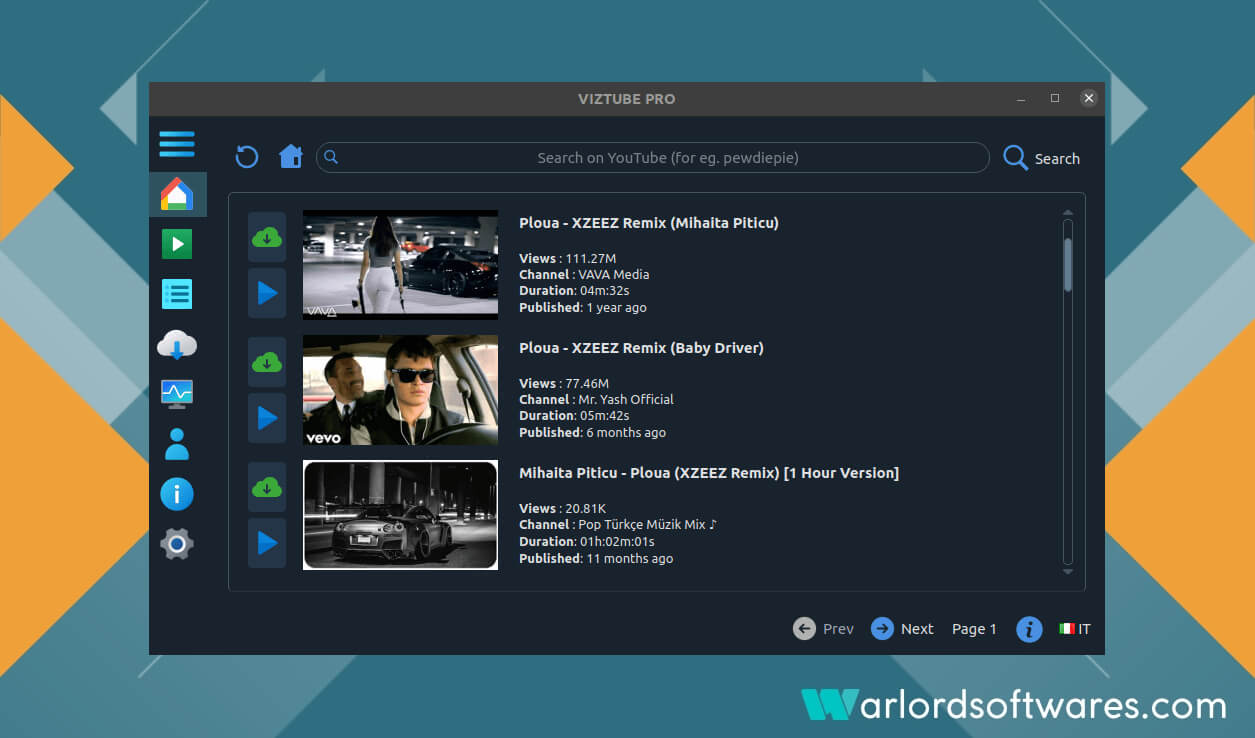Click the 111.27M views text
Screen dimensions: 1255x738
click(591, 258)
